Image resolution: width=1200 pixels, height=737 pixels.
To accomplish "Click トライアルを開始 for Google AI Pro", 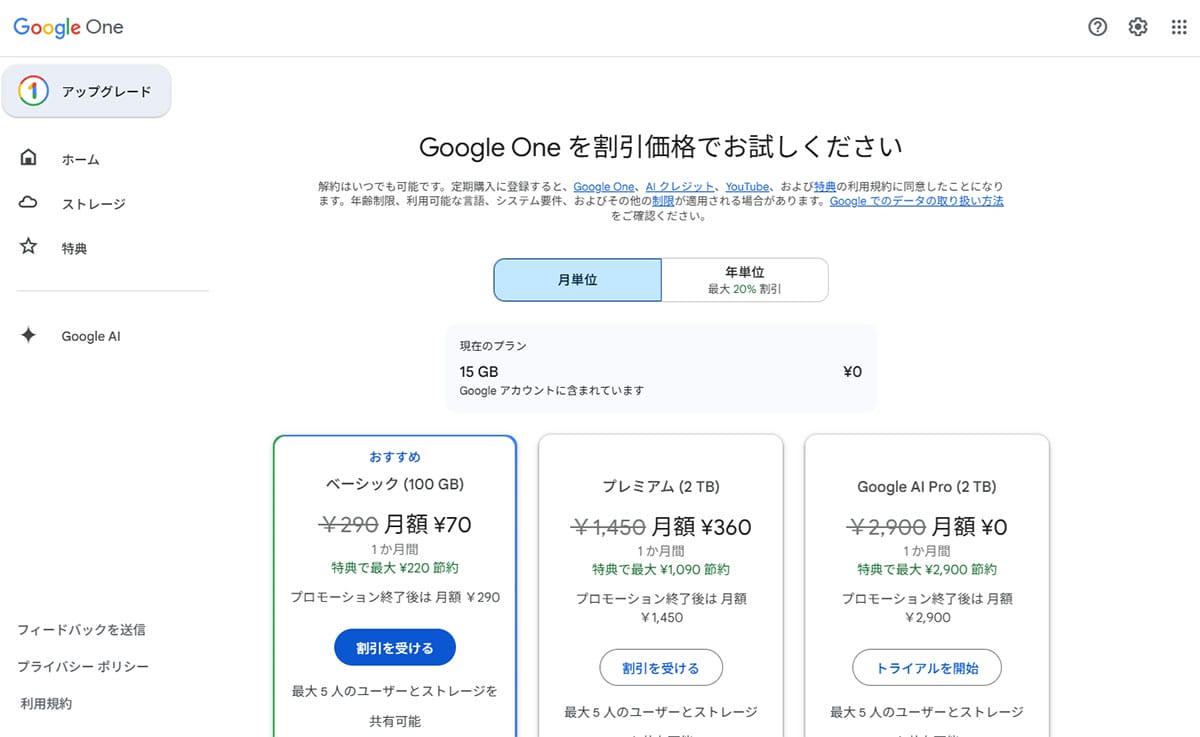I will (x=927, y=668).
